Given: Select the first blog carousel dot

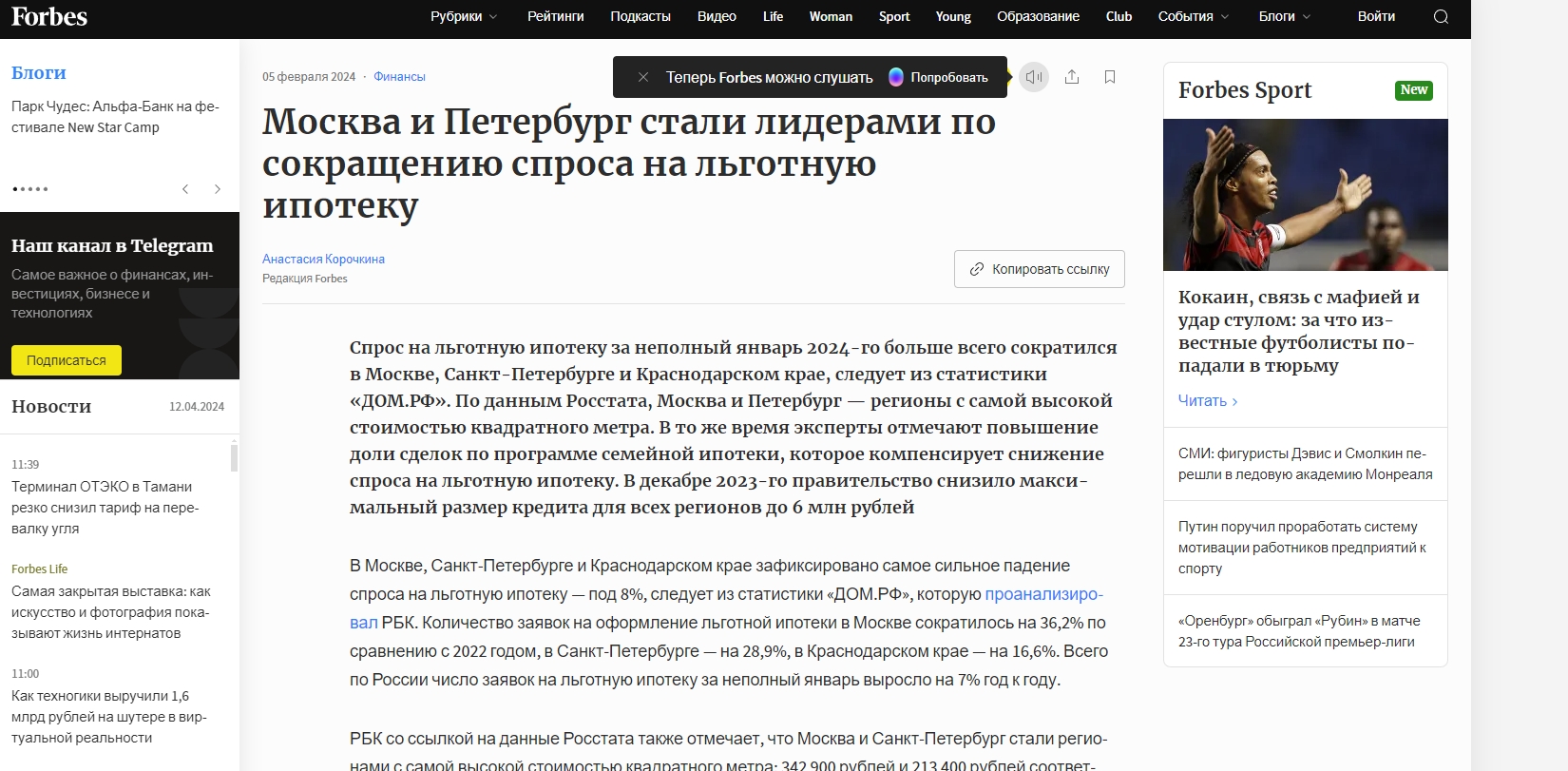Looking at the screenshot, I should click(14, 189).
